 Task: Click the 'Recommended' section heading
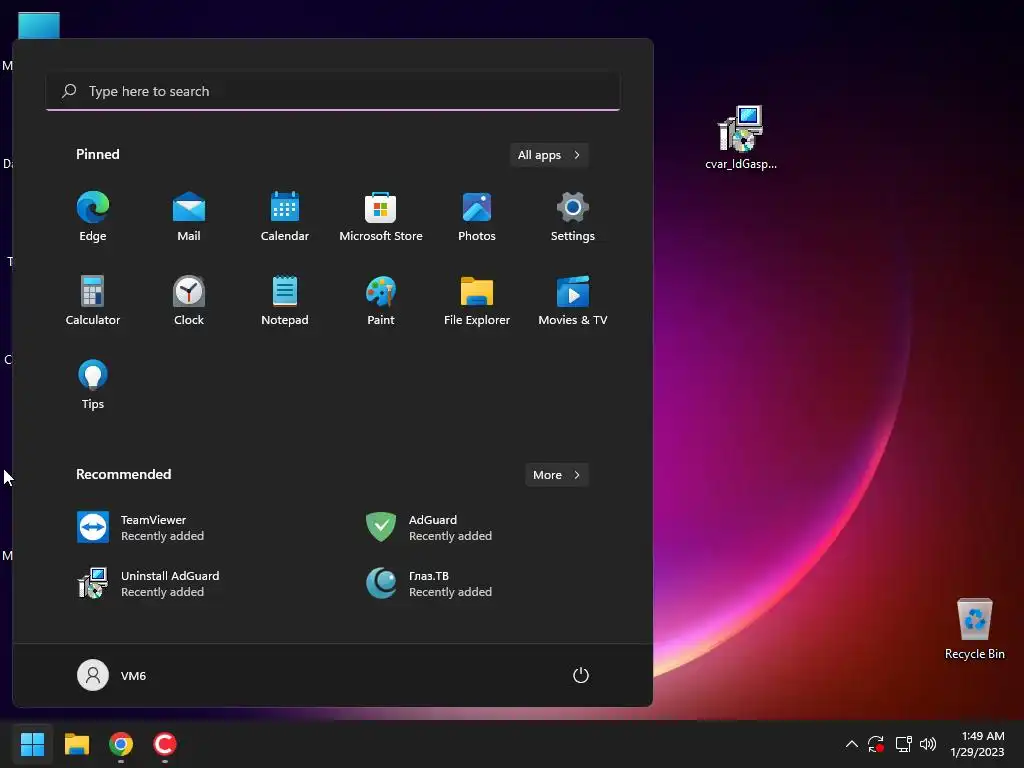pos(123,474)
